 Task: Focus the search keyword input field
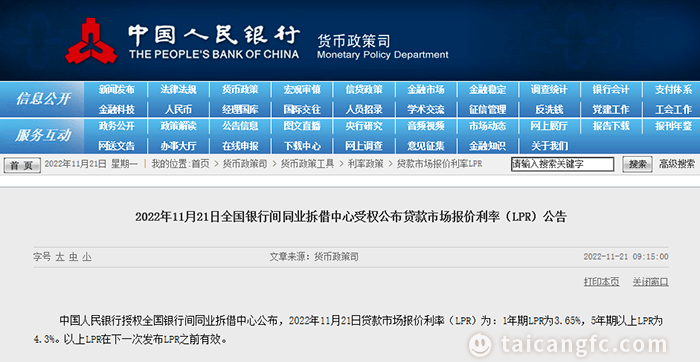(562, 164)
